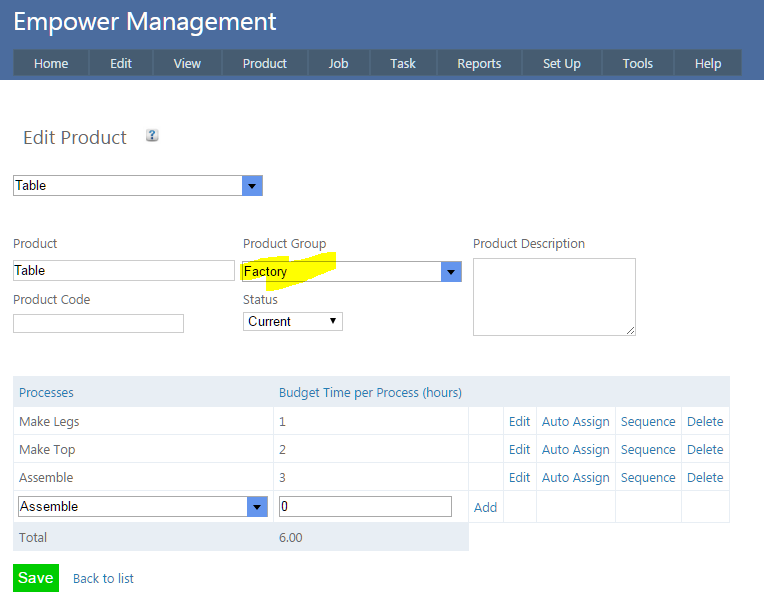Open the Reports menu

479,63
